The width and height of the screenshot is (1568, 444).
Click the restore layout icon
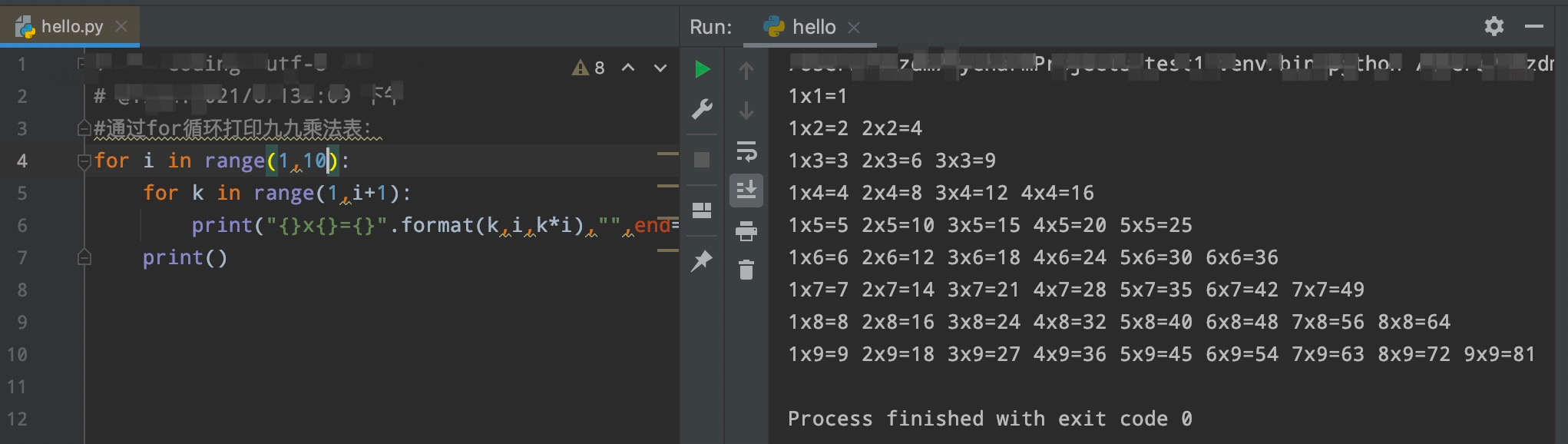tap(702, 210)
